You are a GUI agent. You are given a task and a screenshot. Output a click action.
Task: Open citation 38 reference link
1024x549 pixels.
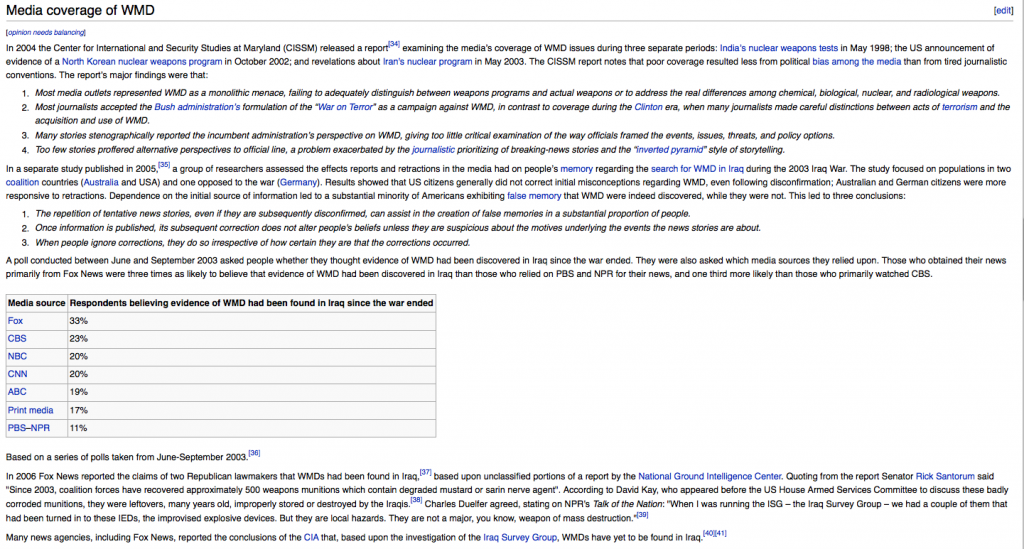pyautogui.click(x=416, y=501)
